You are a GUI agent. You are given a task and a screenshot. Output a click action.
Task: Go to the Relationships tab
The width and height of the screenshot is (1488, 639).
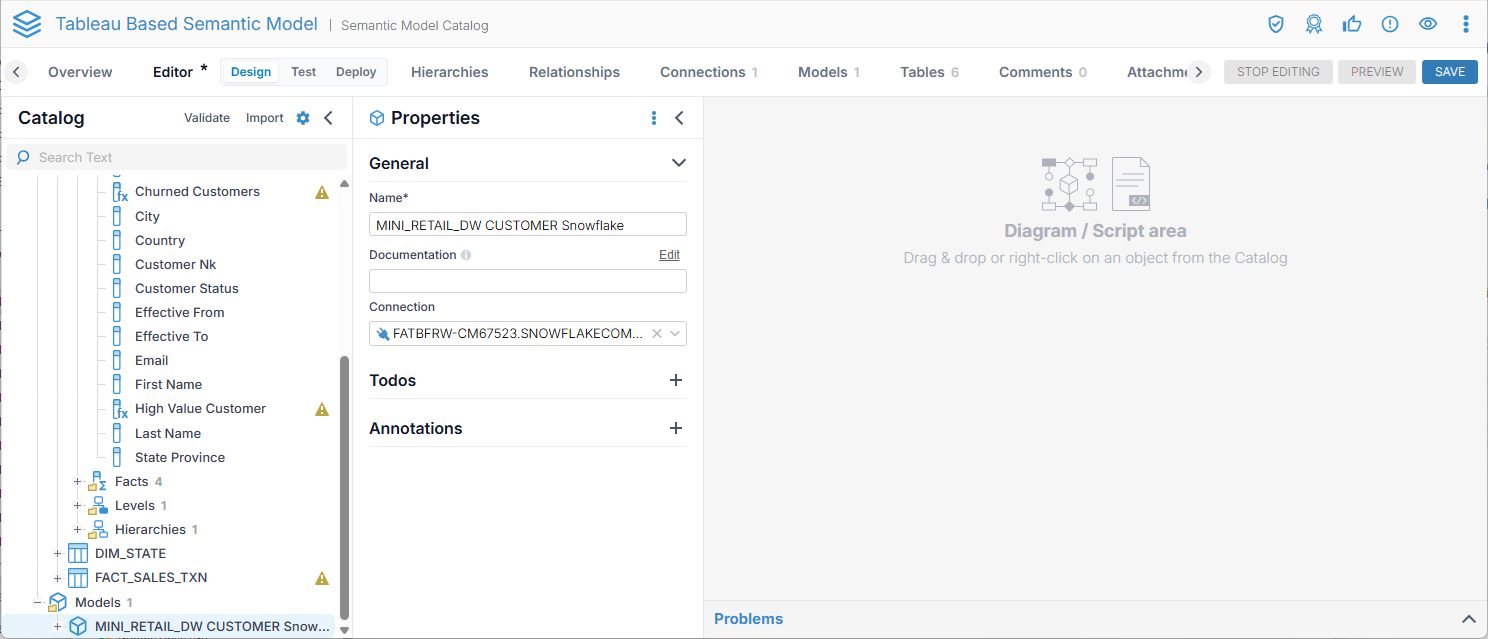574,72
